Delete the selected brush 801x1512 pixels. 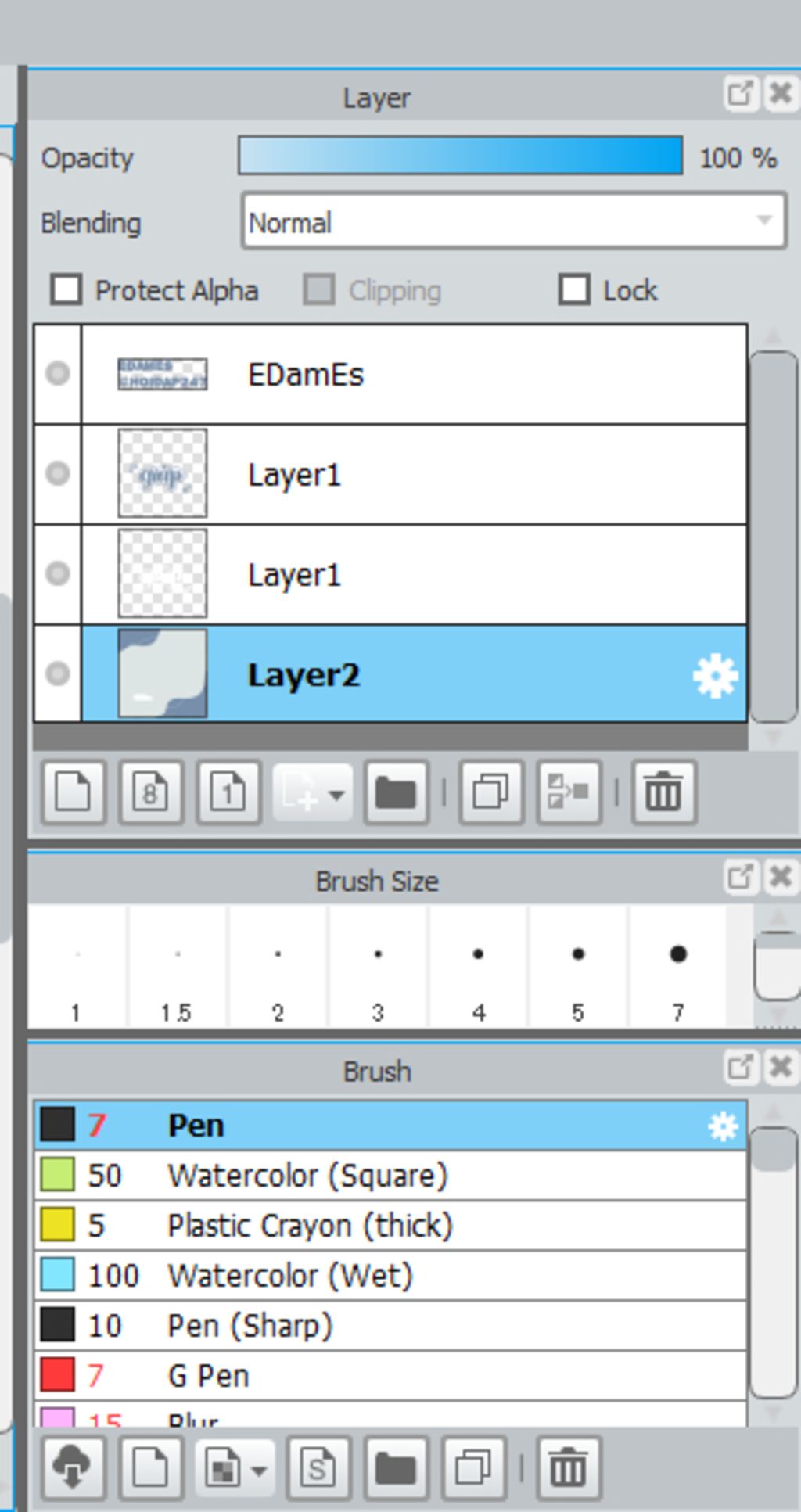pos(568,1467)
